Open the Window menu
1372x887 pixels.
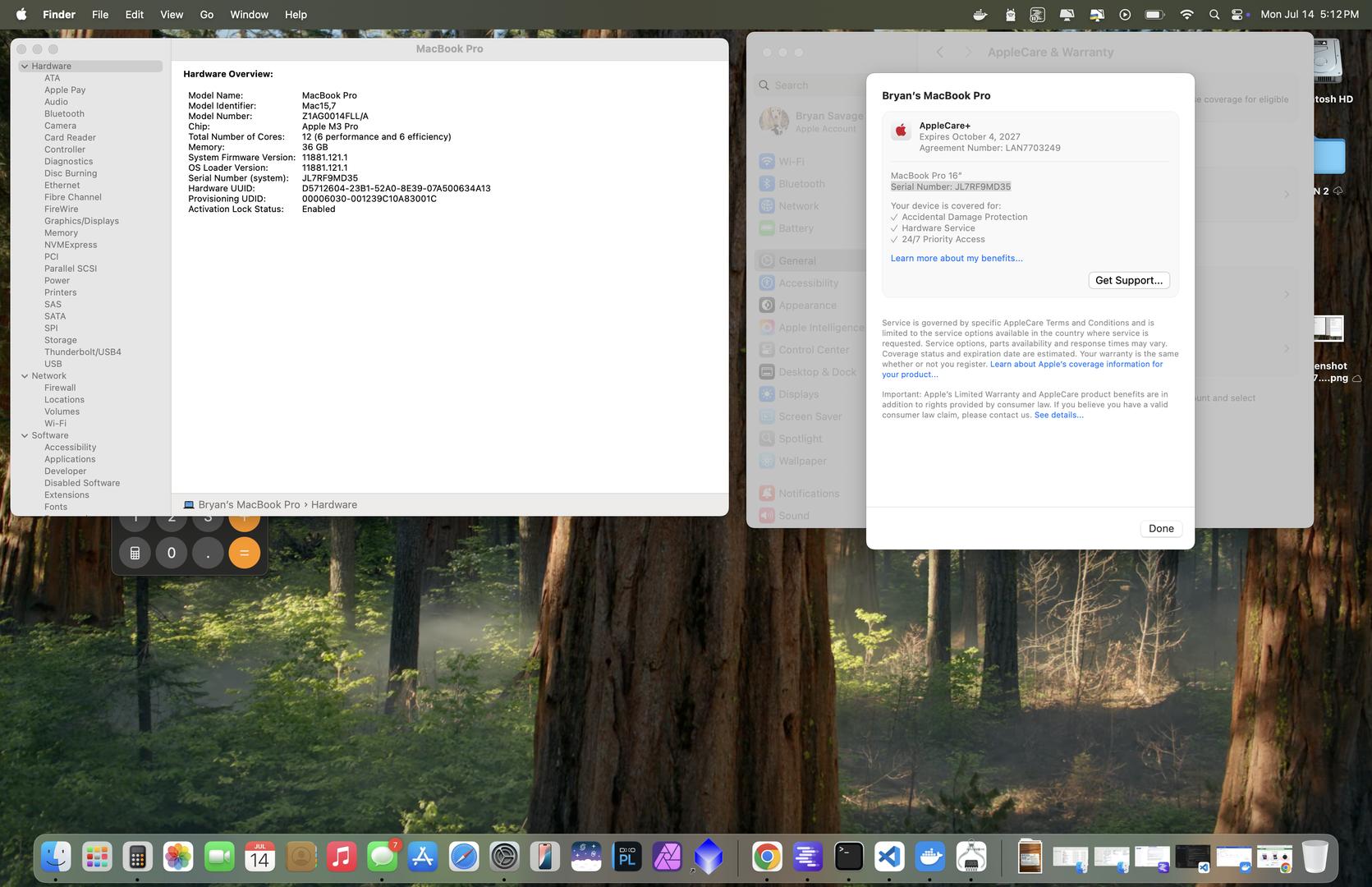249,14
